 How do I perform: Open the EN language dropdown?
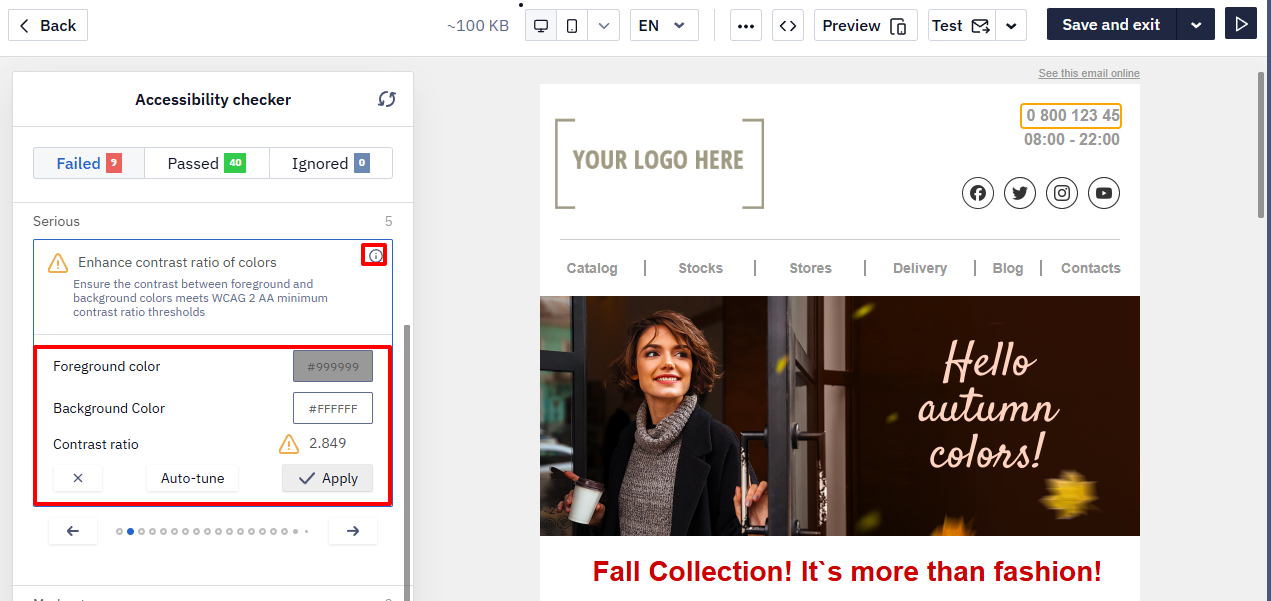click(664, 25)
